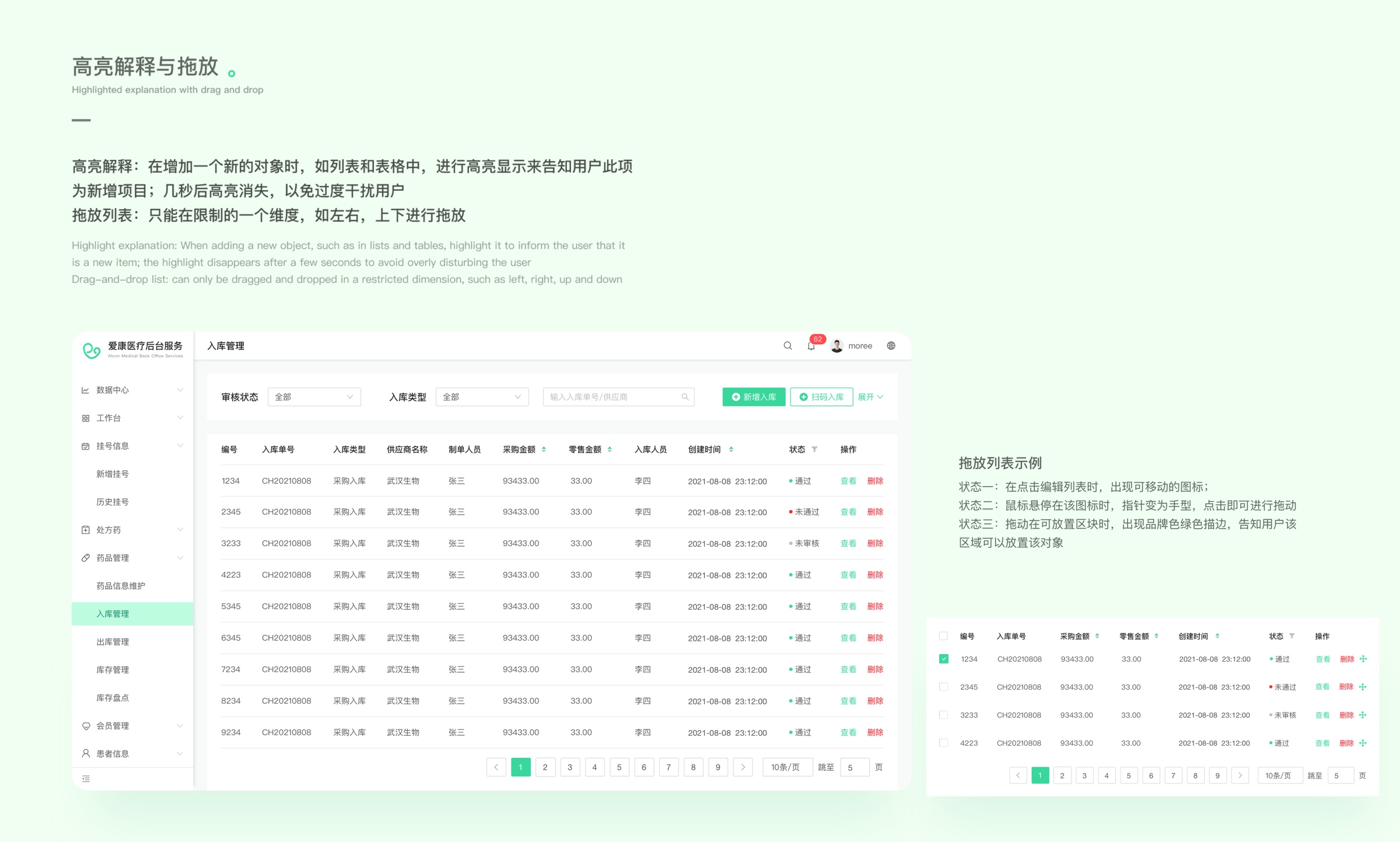Open the 入库类型 dropdown
This screenshot has width=1400, height=842.
[482, 397]
